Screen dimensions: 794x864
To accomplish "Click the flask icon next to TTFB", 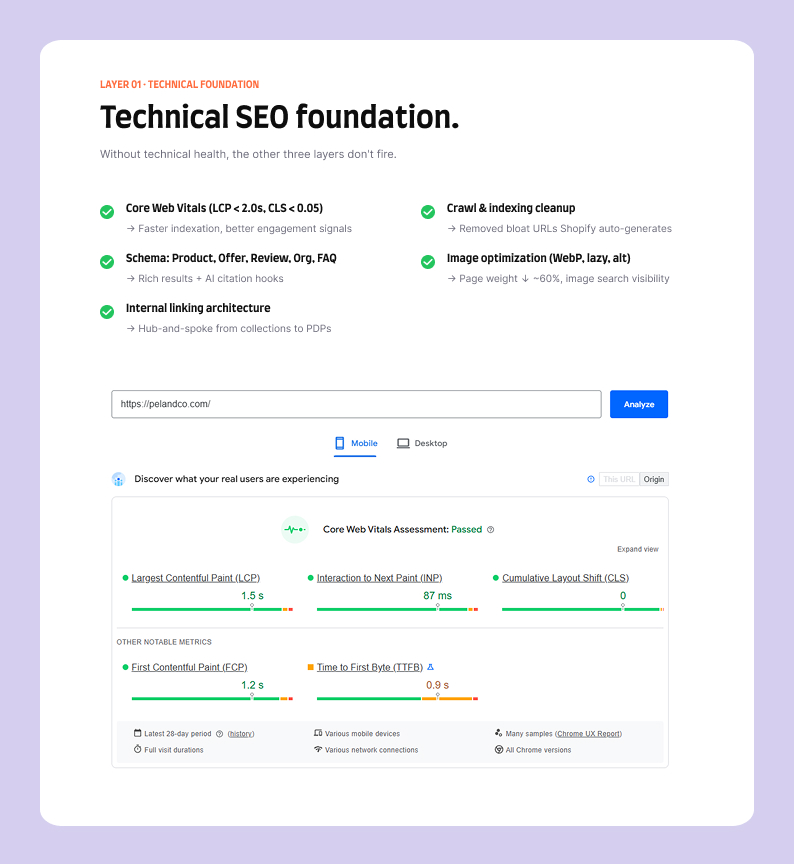I will (x=431, y=667).
